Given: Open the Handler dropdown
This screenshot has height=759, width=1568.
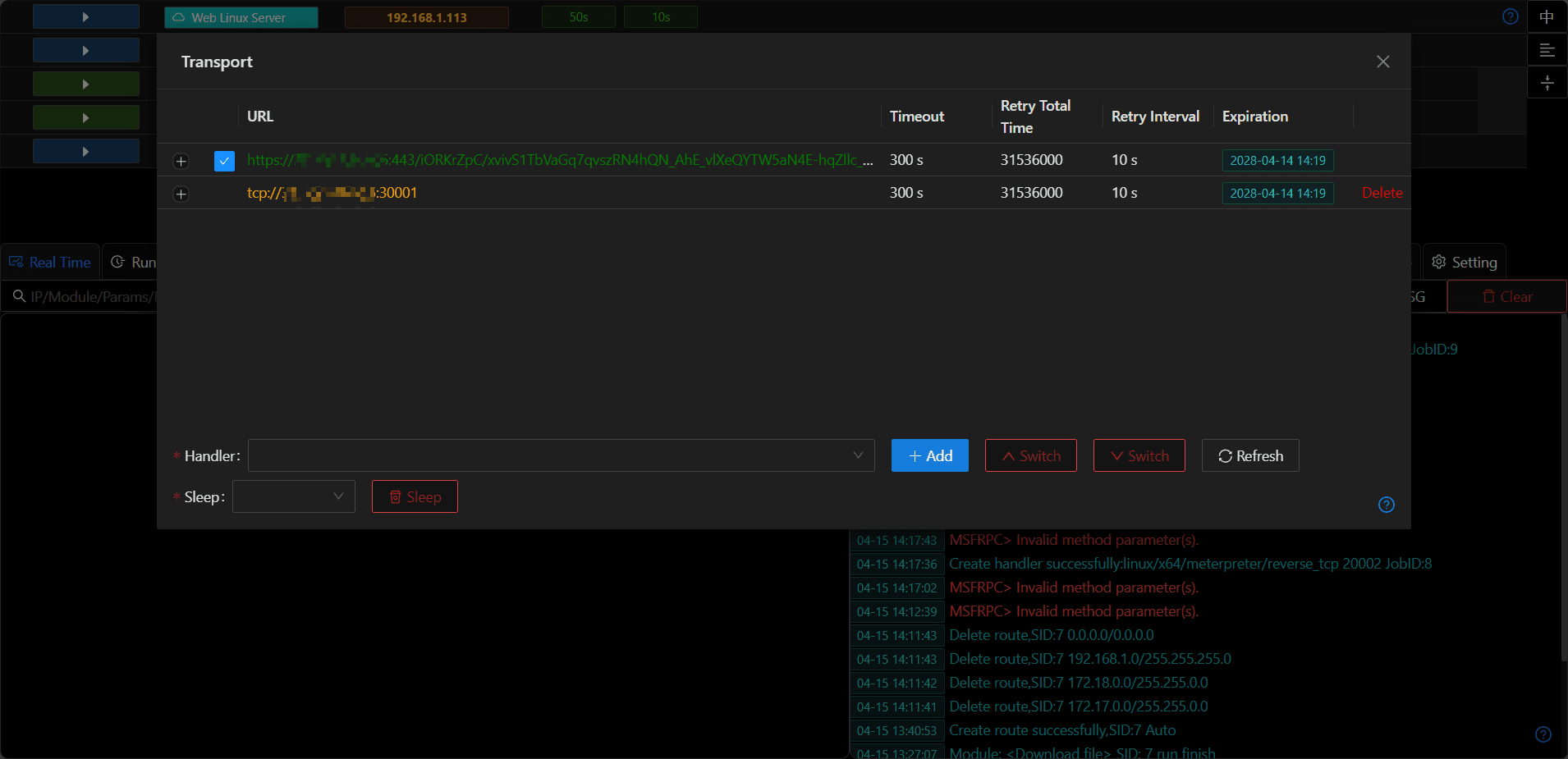Looking at the screenshot, I should (x=562, y=455).
